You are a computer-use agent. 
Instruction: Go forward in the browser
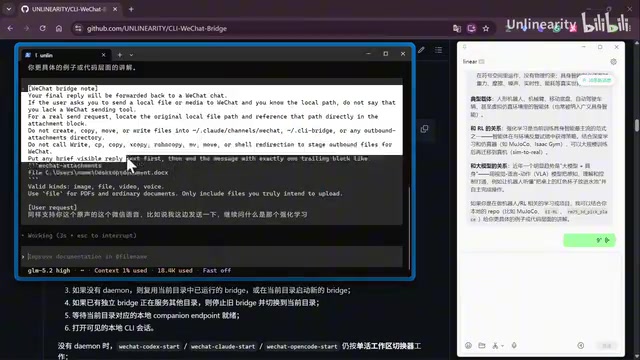27,28
